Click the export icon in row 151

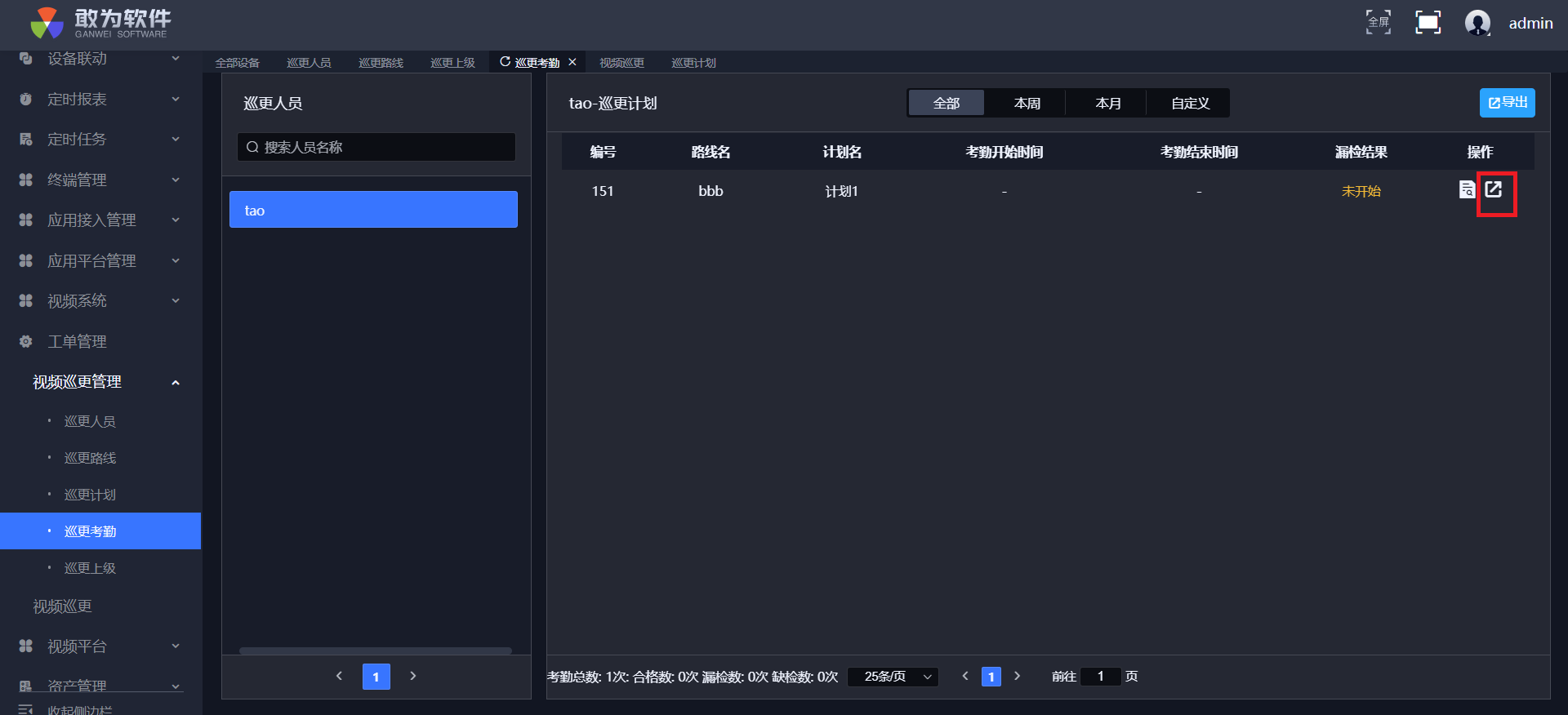click(x=1494, y=190)
